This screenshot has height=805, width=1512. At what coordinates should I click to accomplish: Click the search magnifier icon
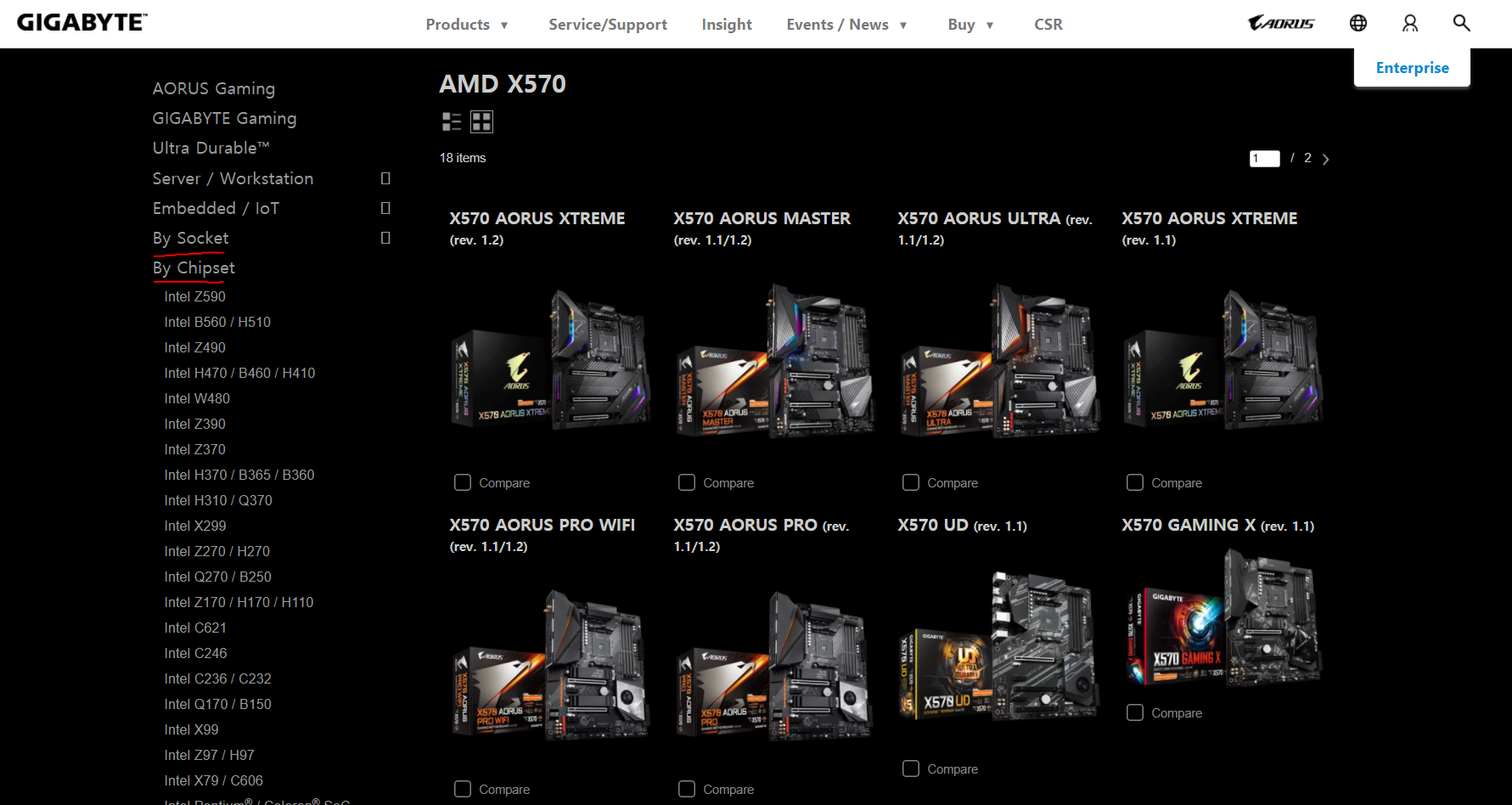[x=1461, y=23]
